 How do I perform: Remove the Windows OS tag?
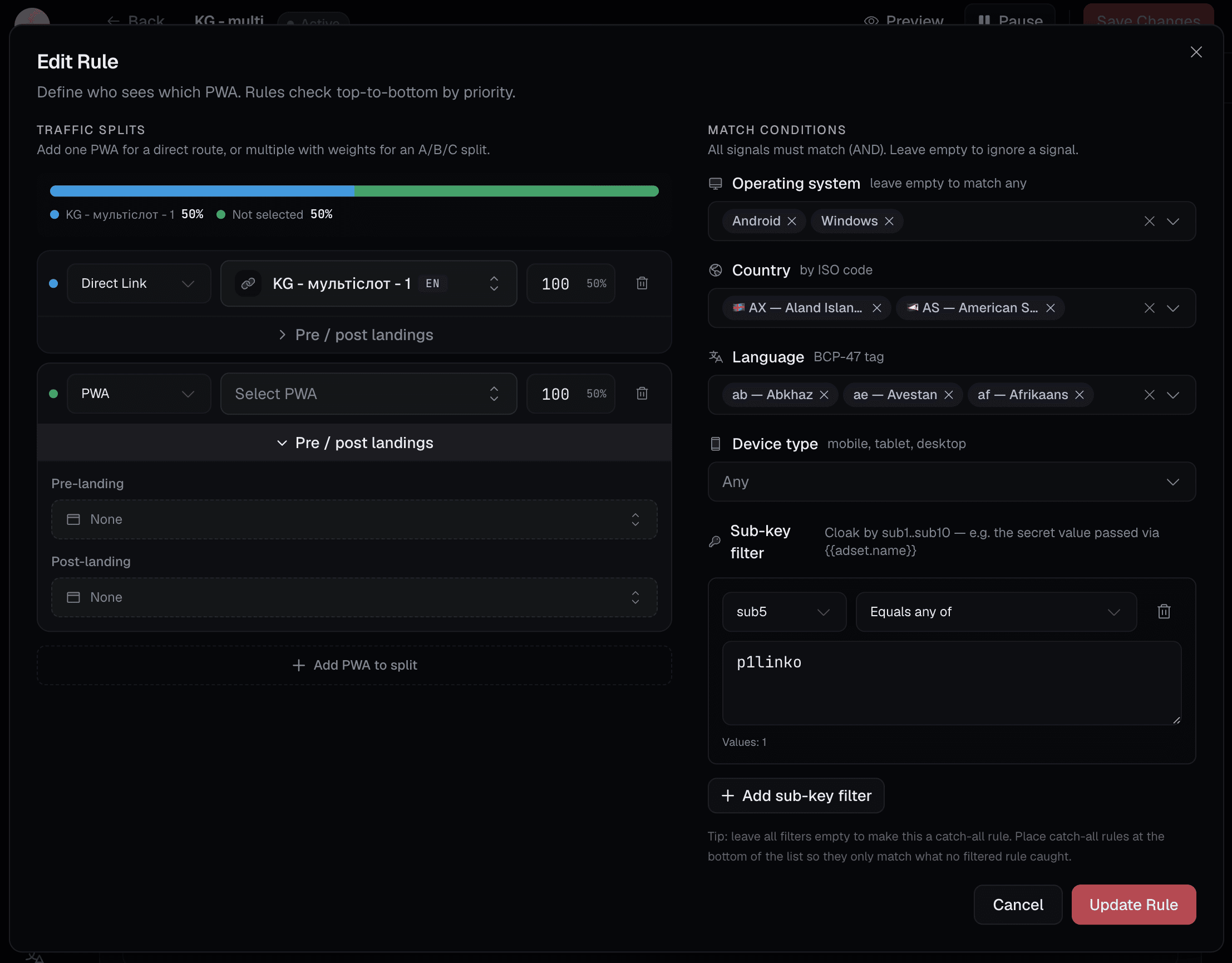[889, 221]
